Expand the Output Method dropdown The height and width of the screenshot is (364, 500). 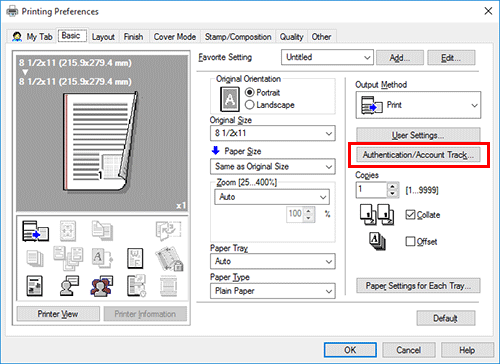pos(418,105)
